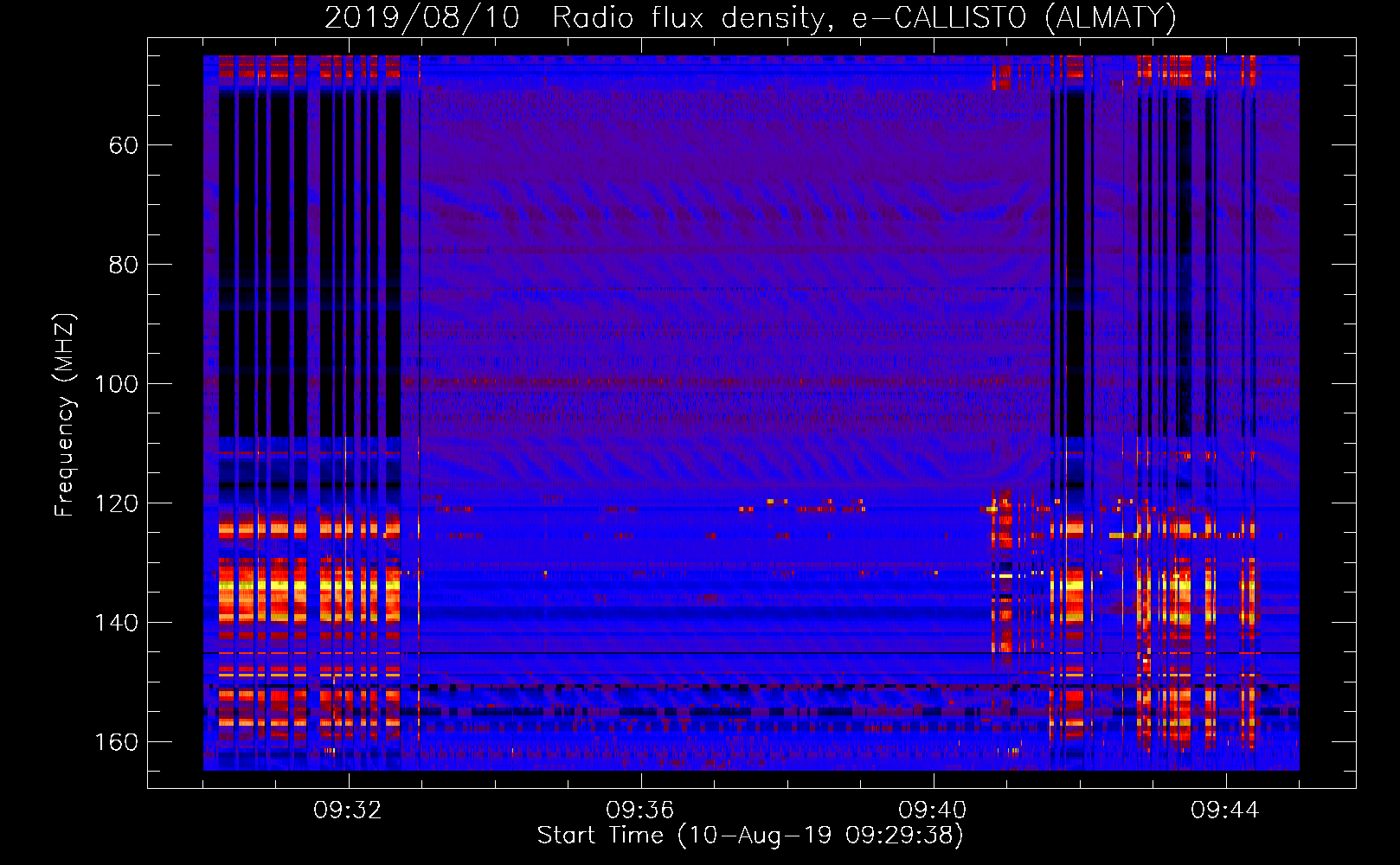Image resolution: width=1400 pixels, height=865 pixels.
Task: Click the 09:40 time tick label
Action: tap(933, 811)
